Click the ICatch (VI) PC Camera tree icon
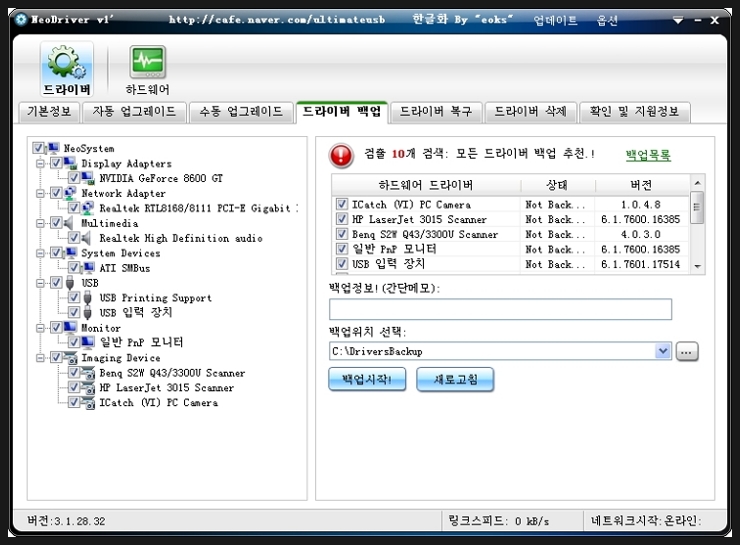This screenshot has height=545, width=740. pyautogui.click(x=90, y=403)
